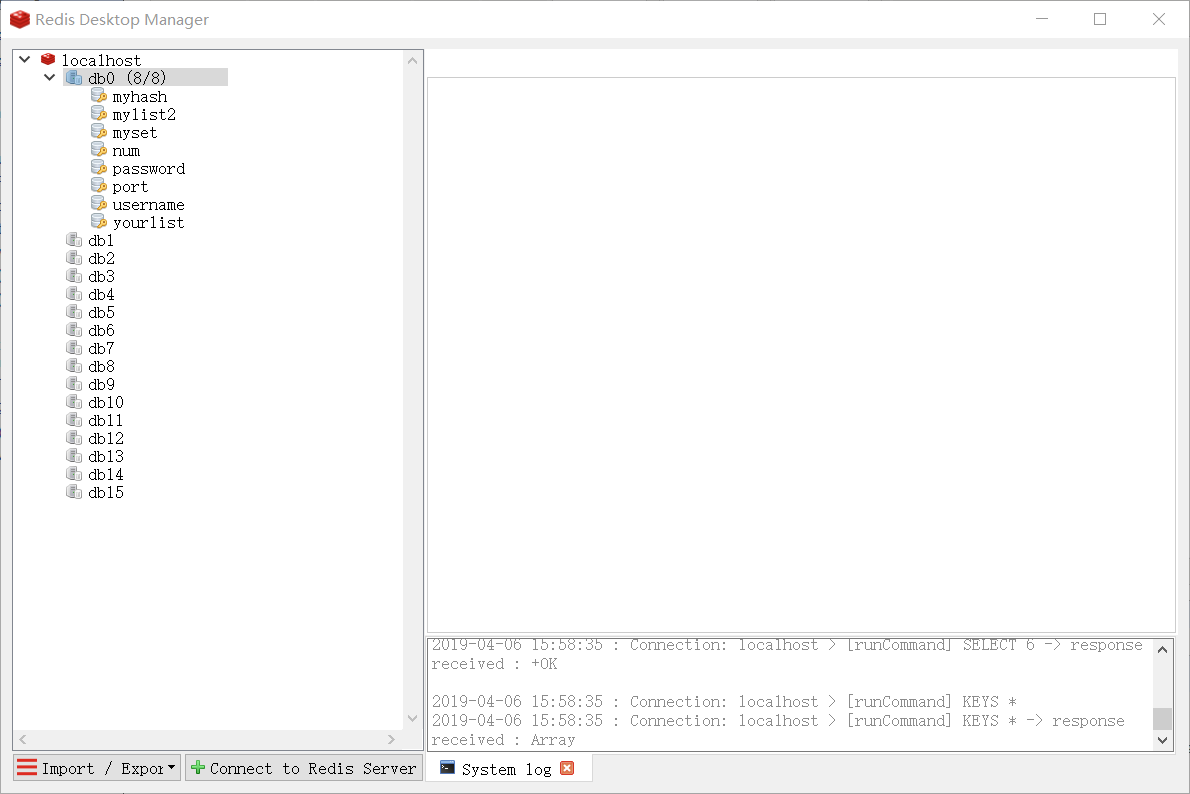Viewport: 1190px width, 794px height.
Task: Click the key icon beside myset
Action: click(99, 132)
